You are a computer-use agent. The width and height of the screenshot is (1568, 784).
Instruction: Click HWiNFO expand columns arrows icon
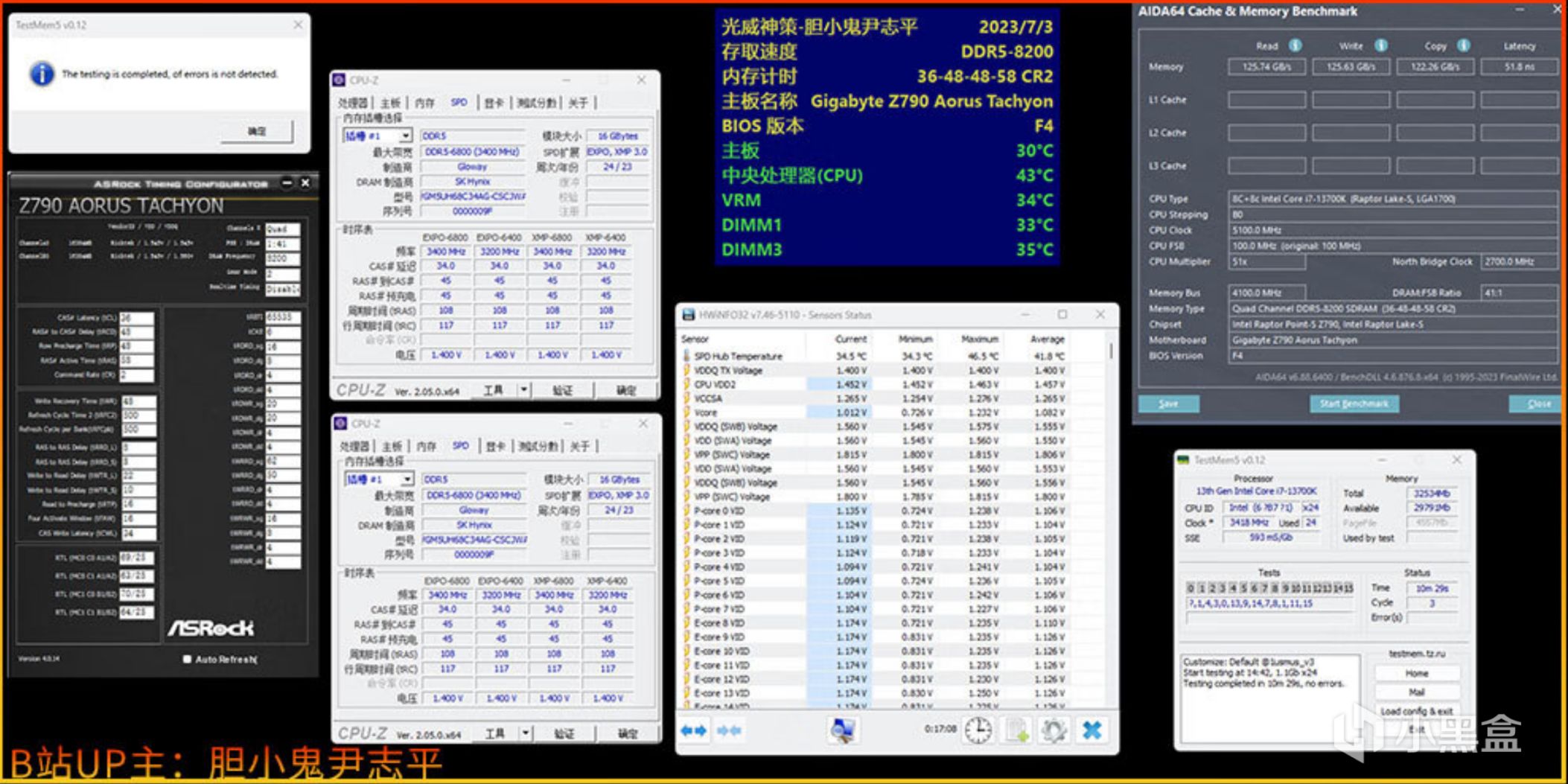(x=693, y=731)
